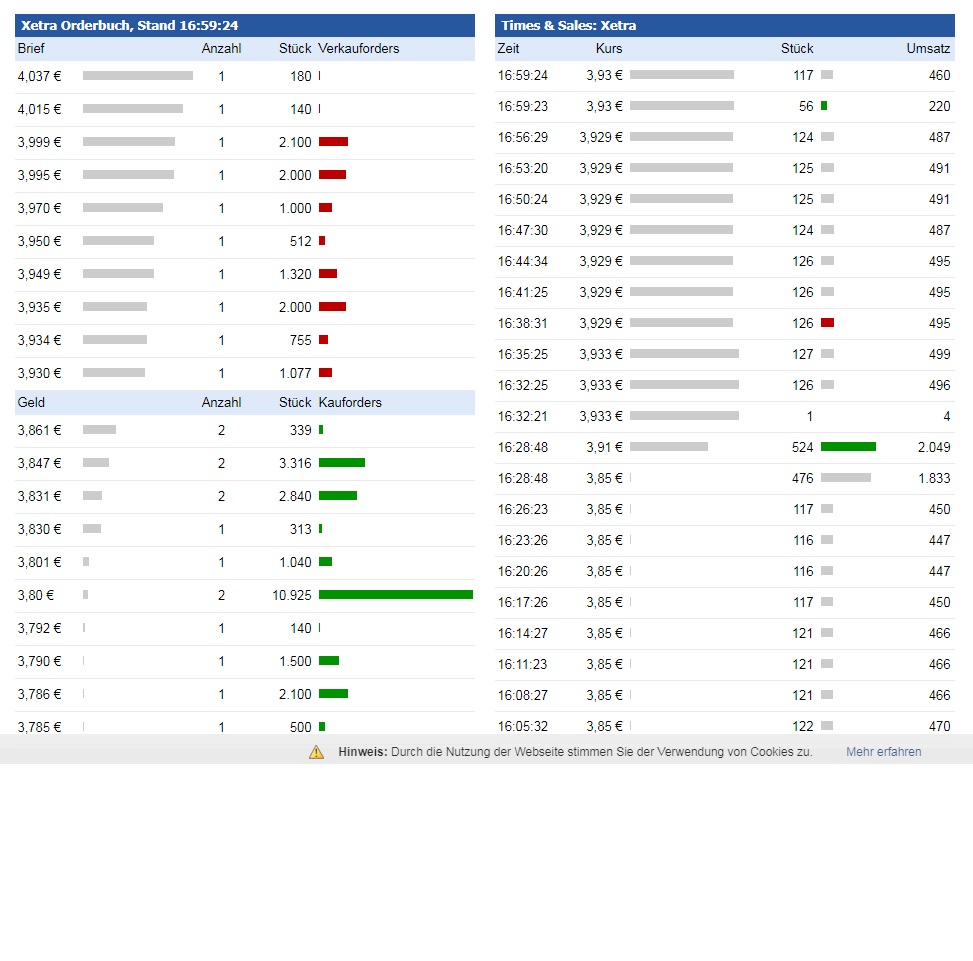Viewport: 973px width, 961px height.
Task: Click the 755 quantity value
Action: 300,340
